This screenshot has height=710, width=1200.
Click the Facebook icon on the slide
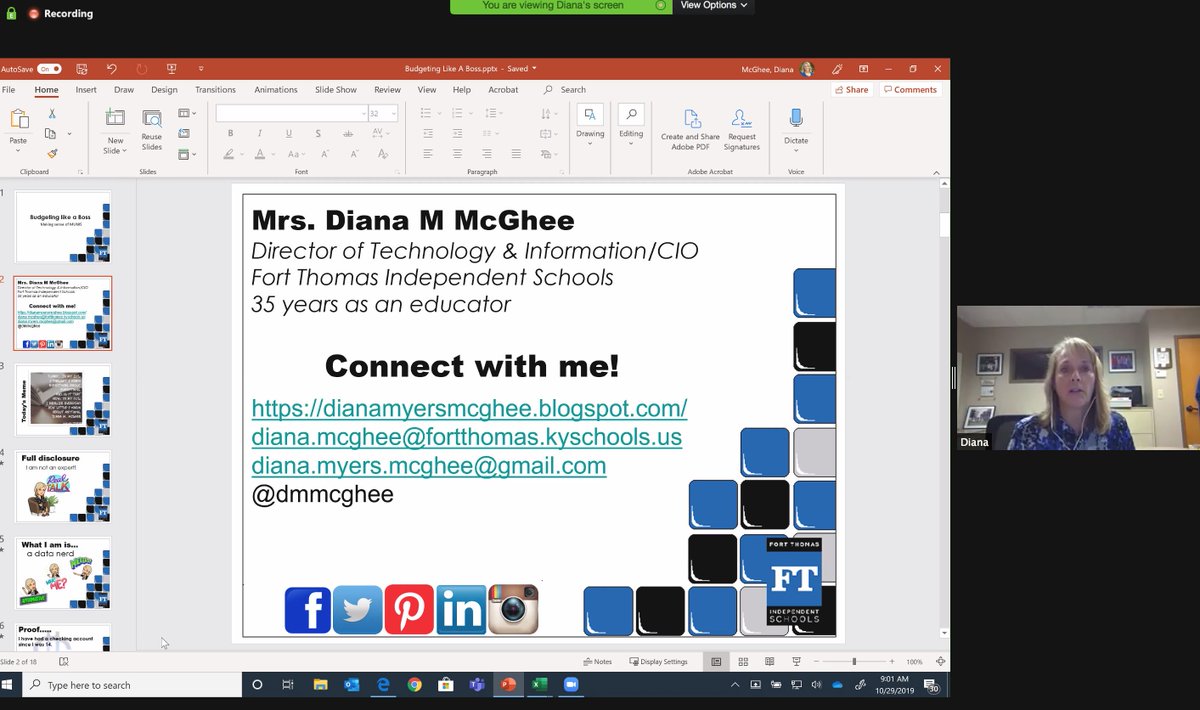pyautogui.click(x=308, y=610)
